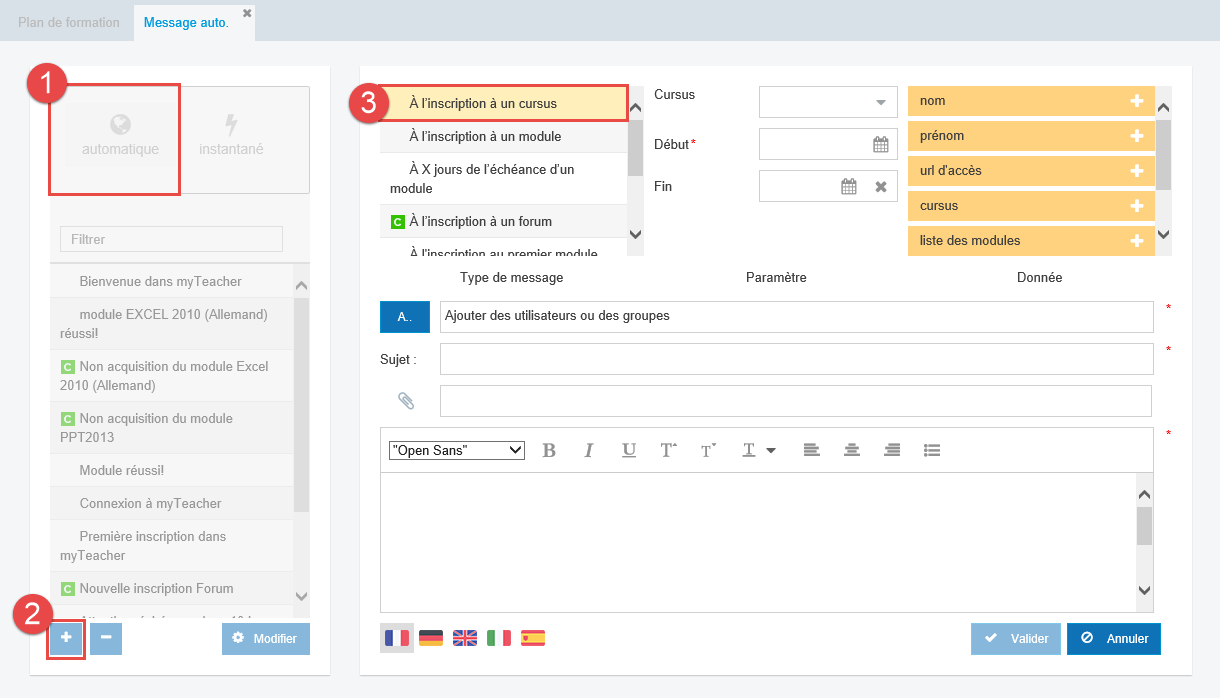Switch to Plan de formation tab

pyautogui.click(x=69, y=22)
